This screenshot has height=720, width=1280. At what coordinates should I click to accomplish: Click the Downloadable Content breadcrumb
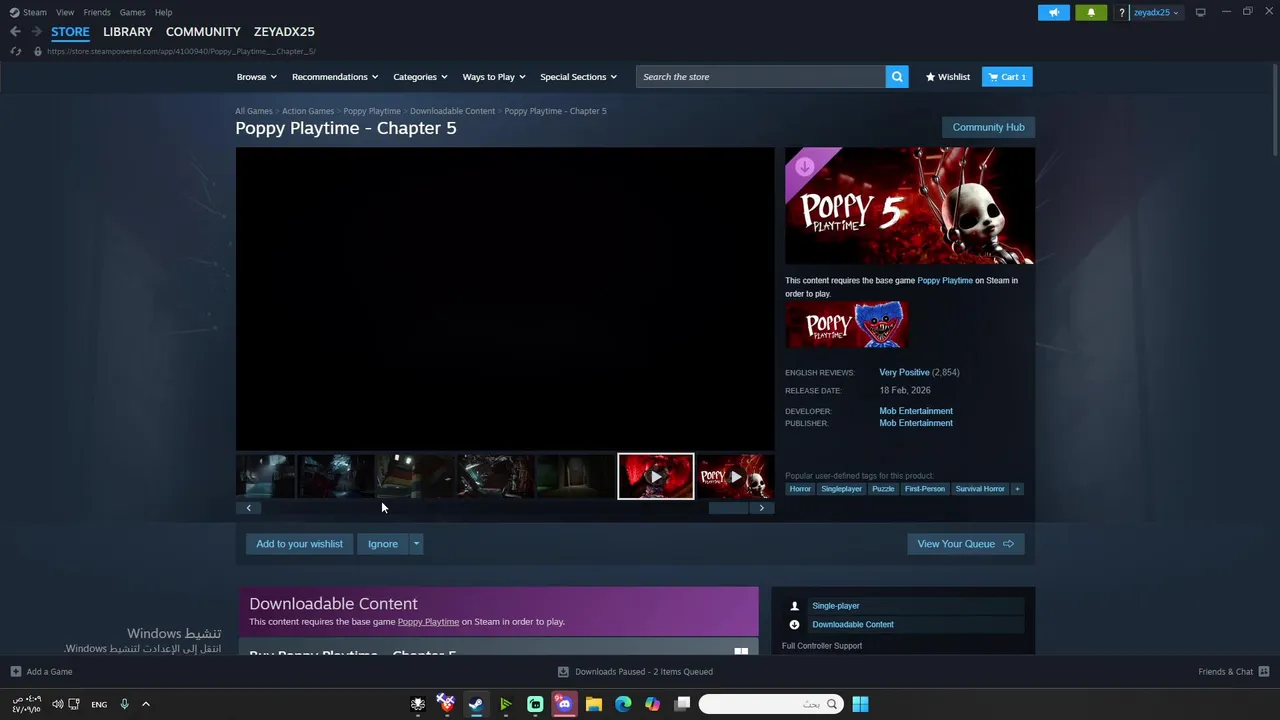pos(452,111)
